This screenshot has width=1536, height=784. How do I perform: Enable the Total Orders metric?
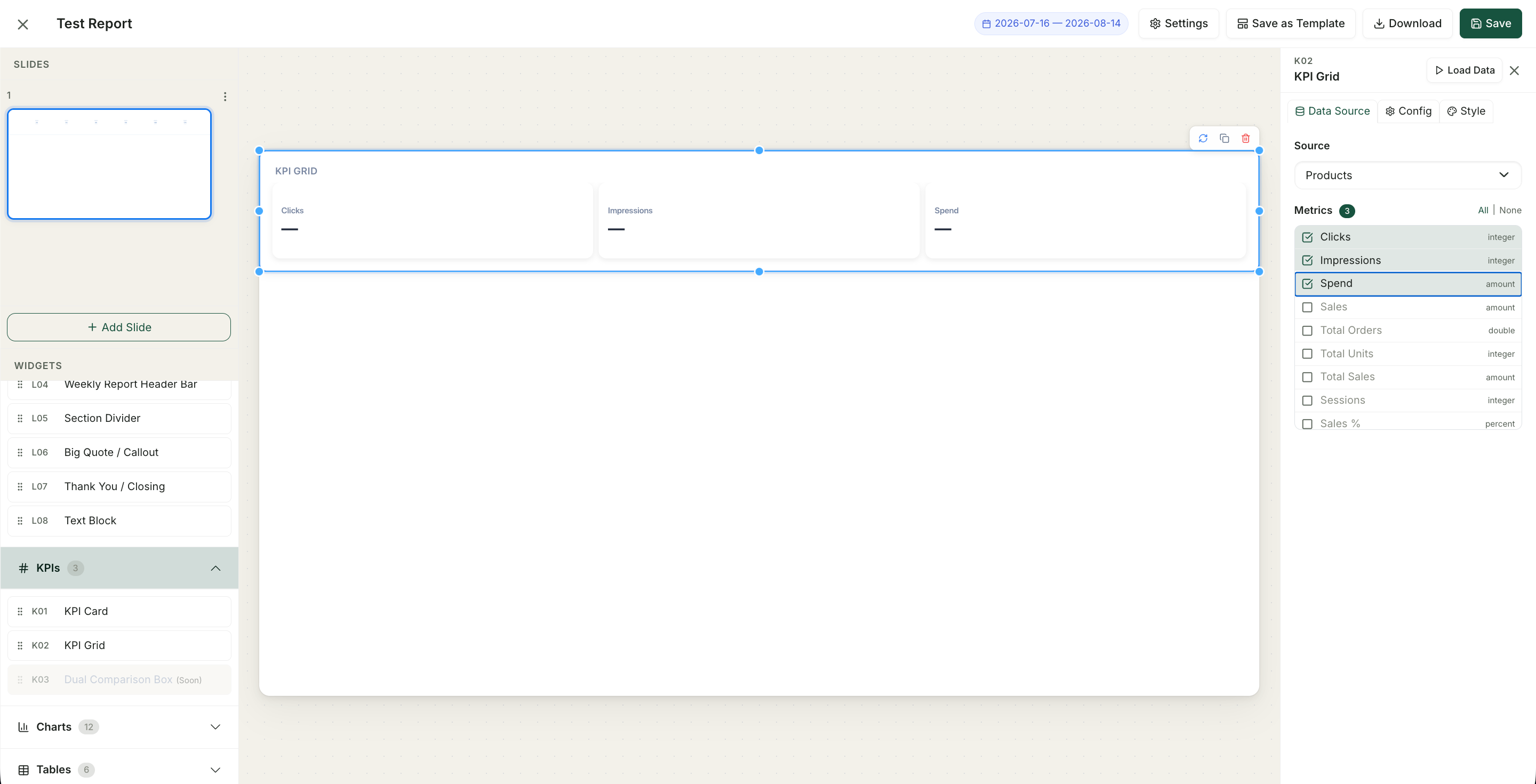pyautogui.click(x=1308, y=330)
